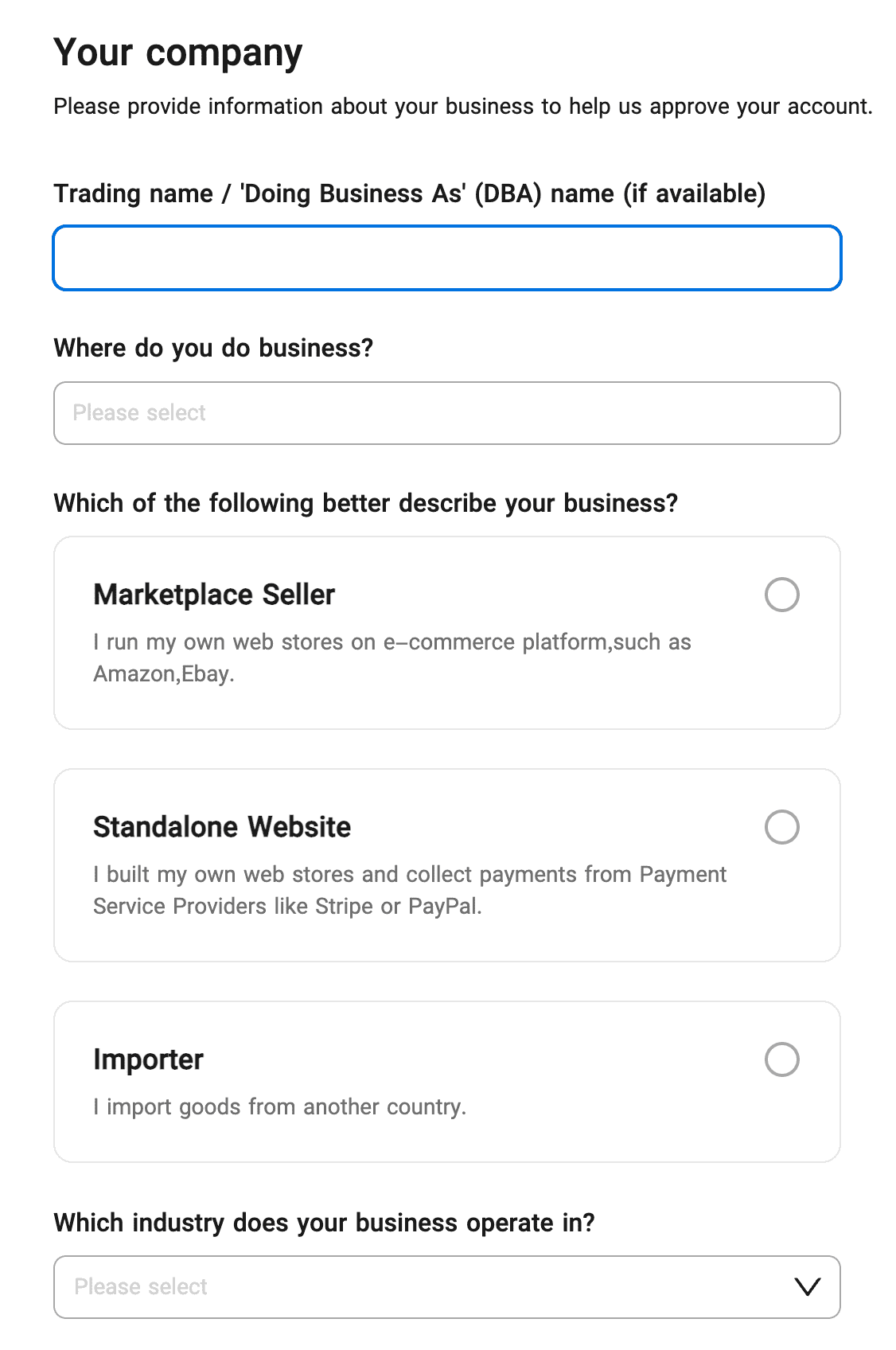Click the chevron arrow in the industry dropdown
Viewport: 896px width, 1350px height.
pyautogui.click(x=808, y=1287)
